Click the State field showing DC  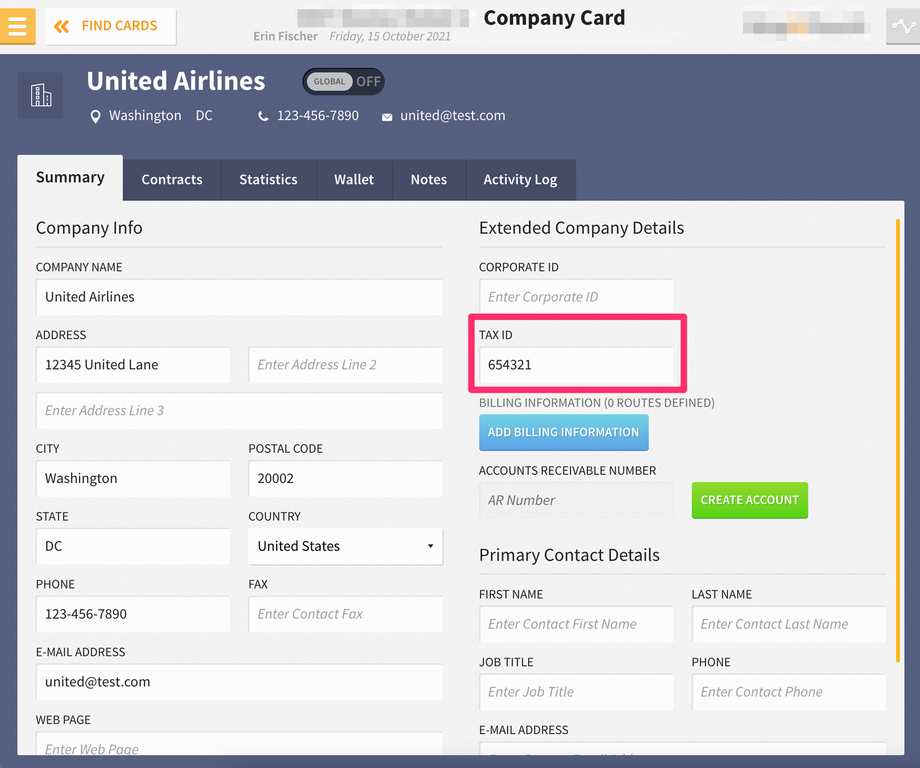pos(133,546)
